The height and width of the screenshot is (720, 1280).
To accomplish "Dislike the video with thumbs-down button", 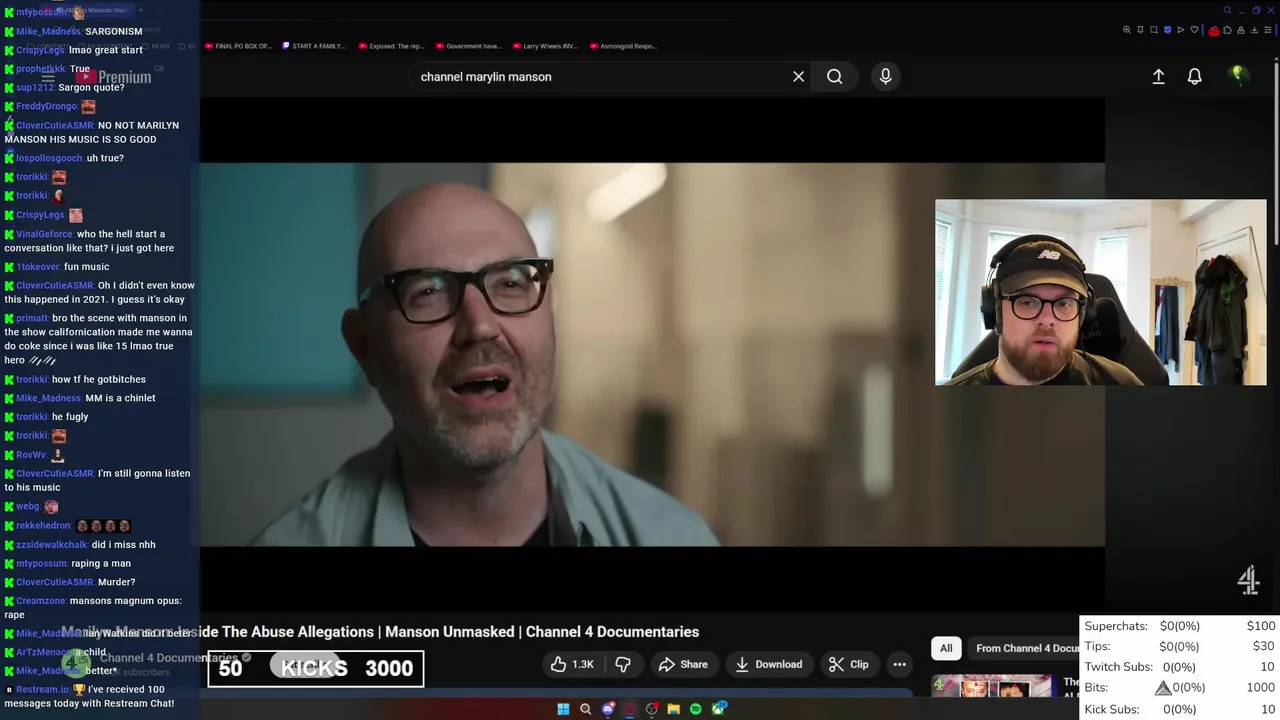I will [x=623, y=664].
